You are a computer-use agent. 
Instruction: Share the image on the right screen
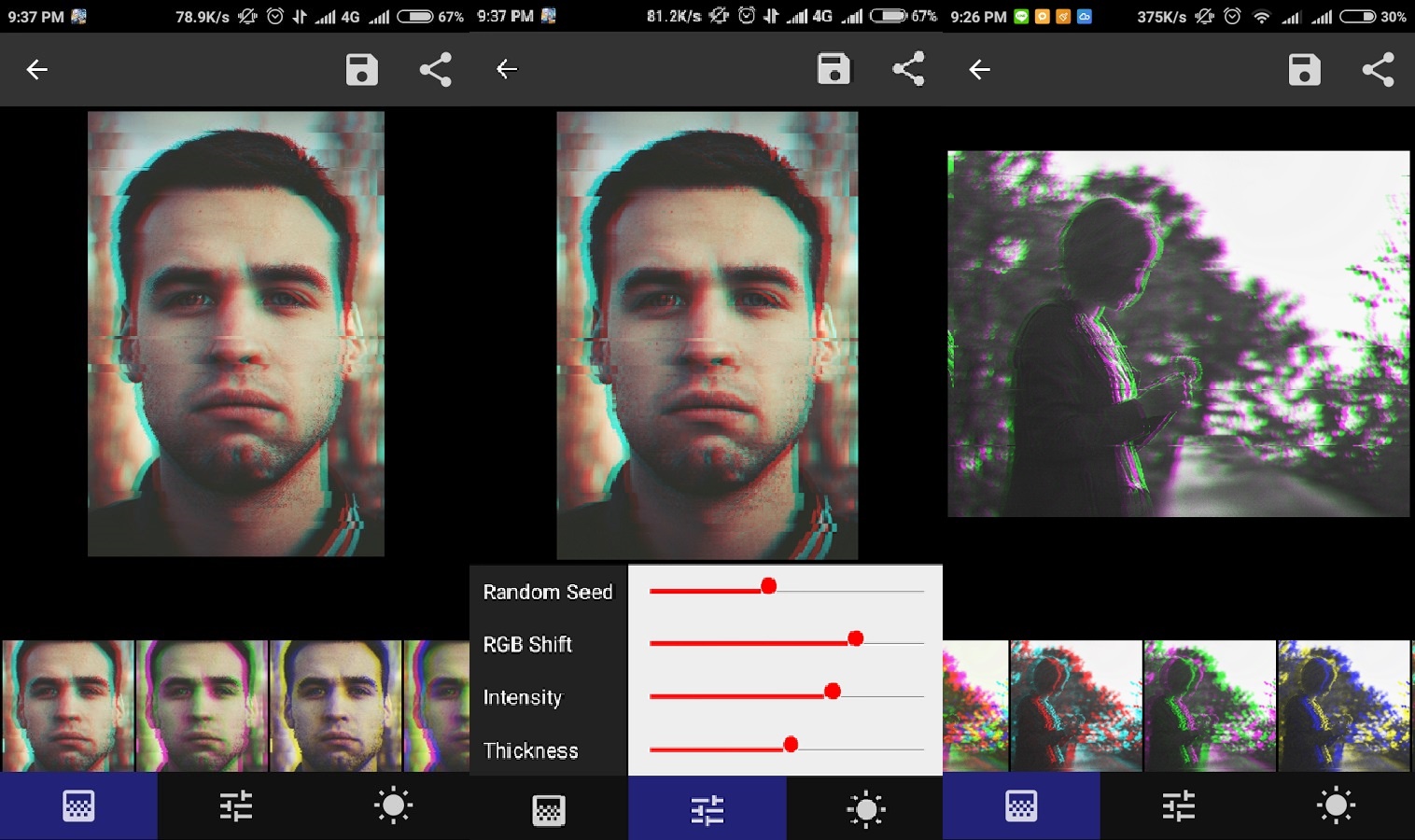[x=1378, y=69]
